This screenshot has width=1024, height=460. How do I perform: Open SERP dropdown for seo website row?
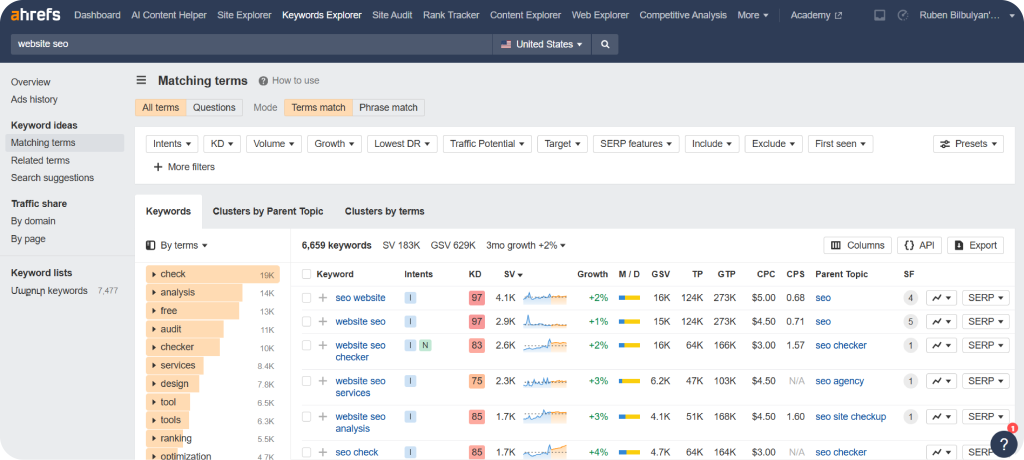tap(985, 298)
